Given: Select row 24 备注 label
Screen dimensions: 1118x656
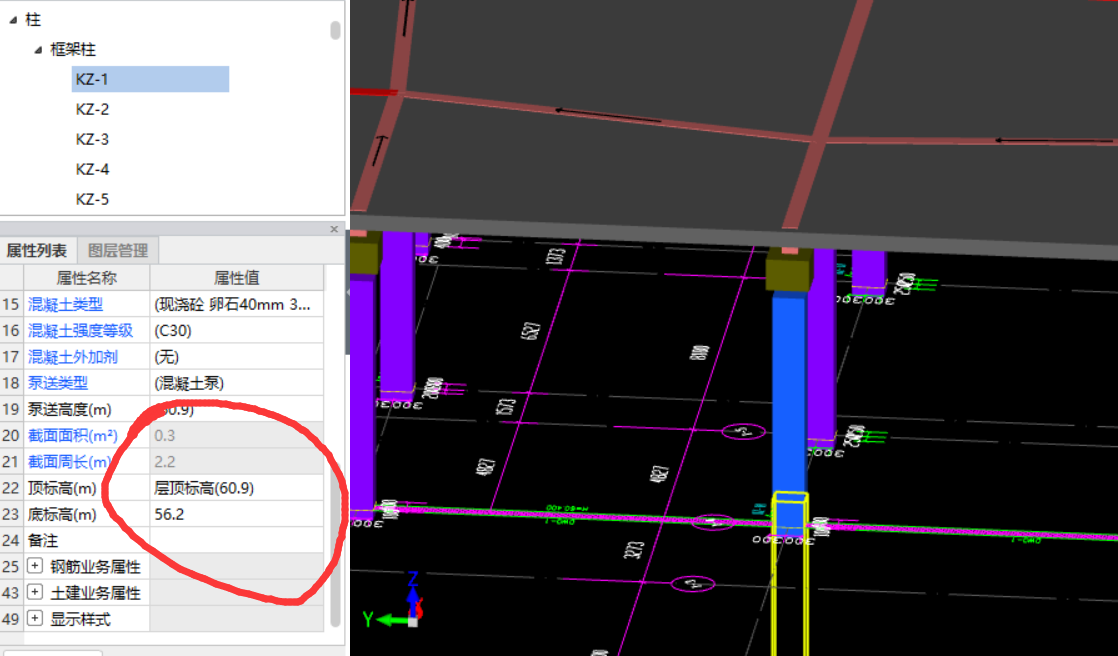Looking at the screenshot, I should (43, 540).
